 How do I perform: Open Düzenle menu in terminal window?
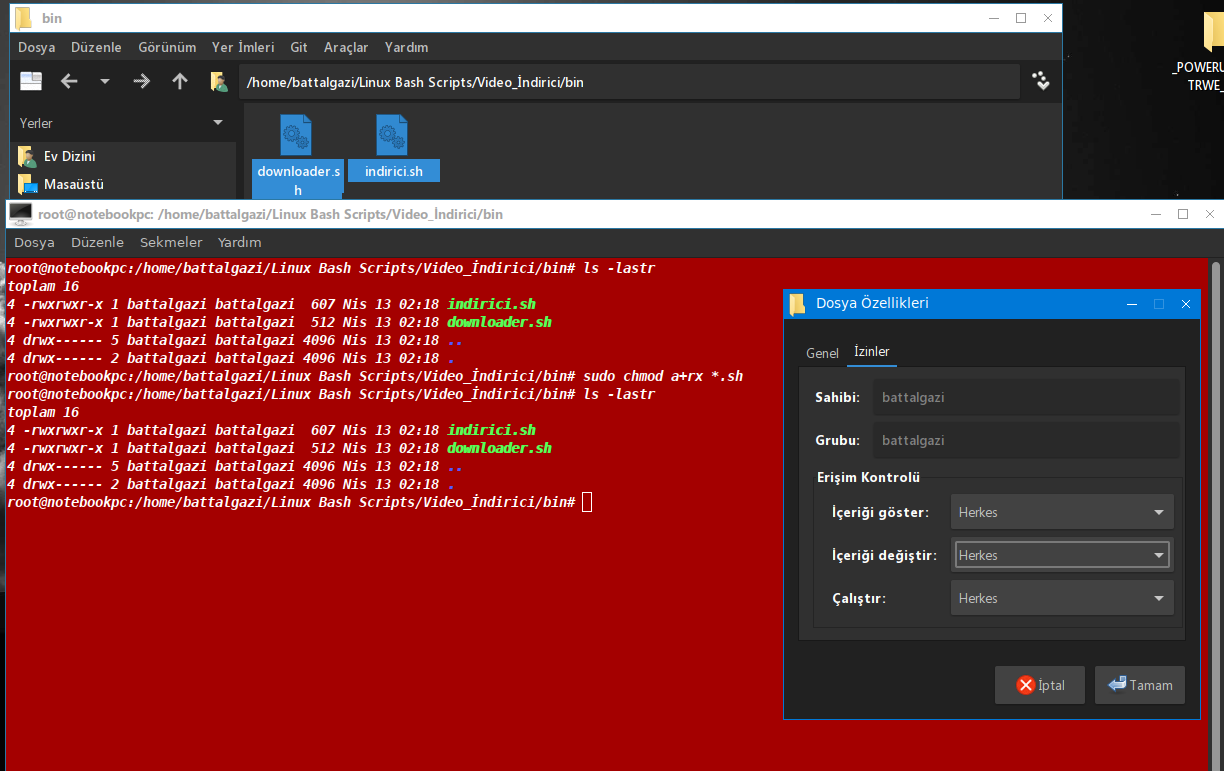pyautogui.click(x=97, y=242)
